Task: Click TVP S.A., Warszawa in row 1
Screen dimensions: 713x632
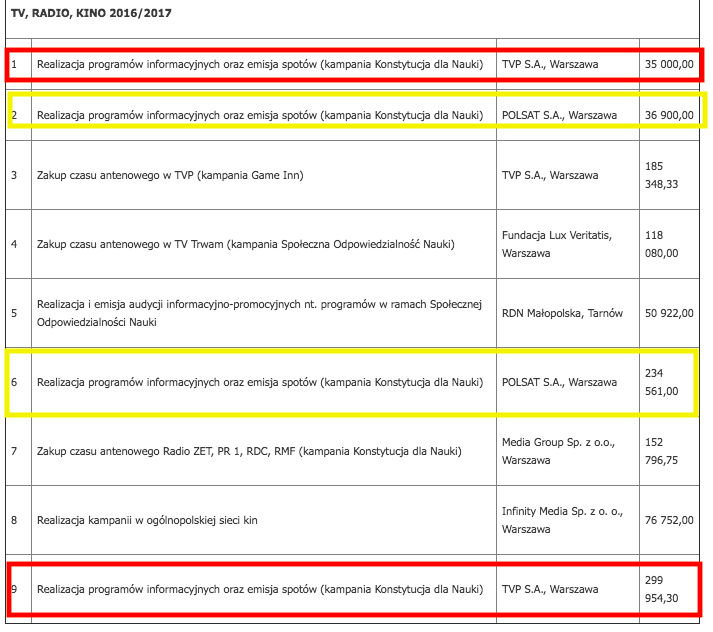Action: [x=550, y=65]
